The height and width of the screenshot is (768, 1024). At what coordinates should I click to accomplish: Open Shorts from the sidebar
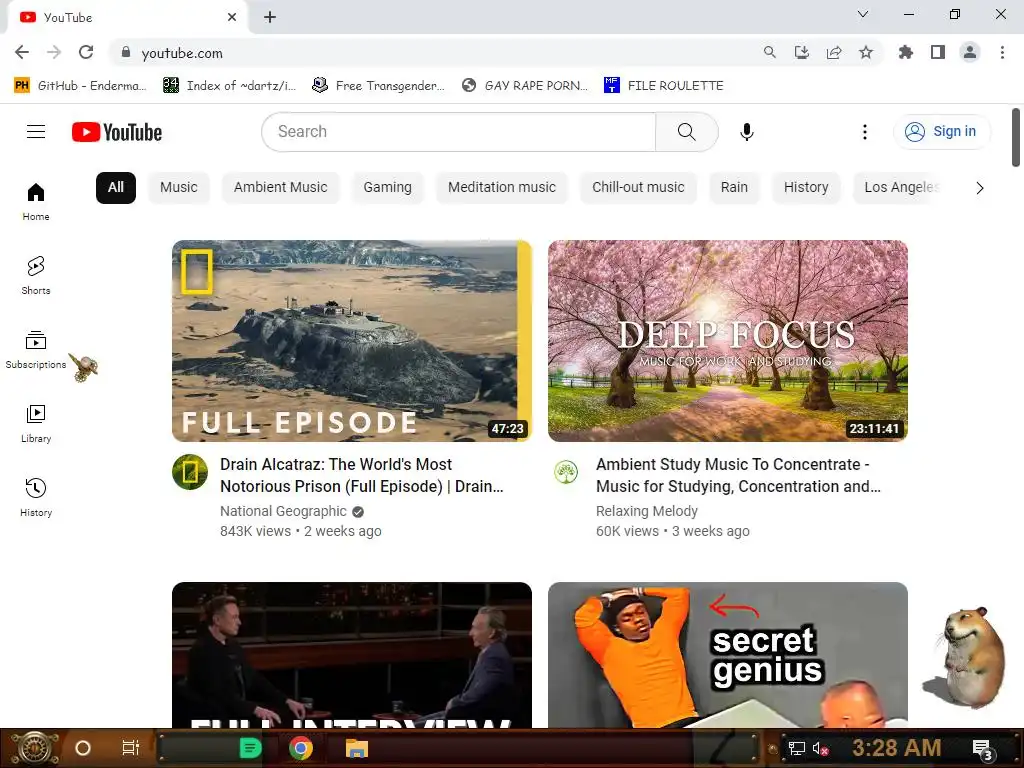(36, 276)
